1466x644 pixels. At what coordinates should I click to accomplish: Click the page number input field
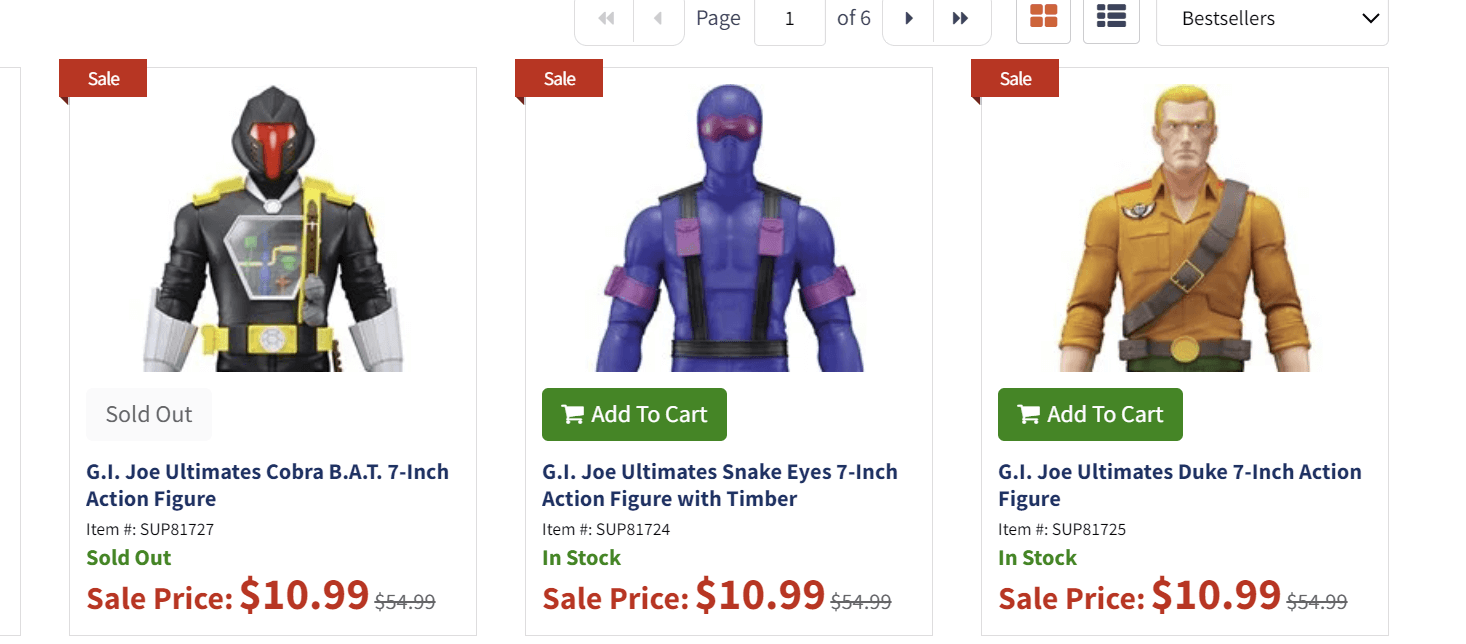[789, 17]
